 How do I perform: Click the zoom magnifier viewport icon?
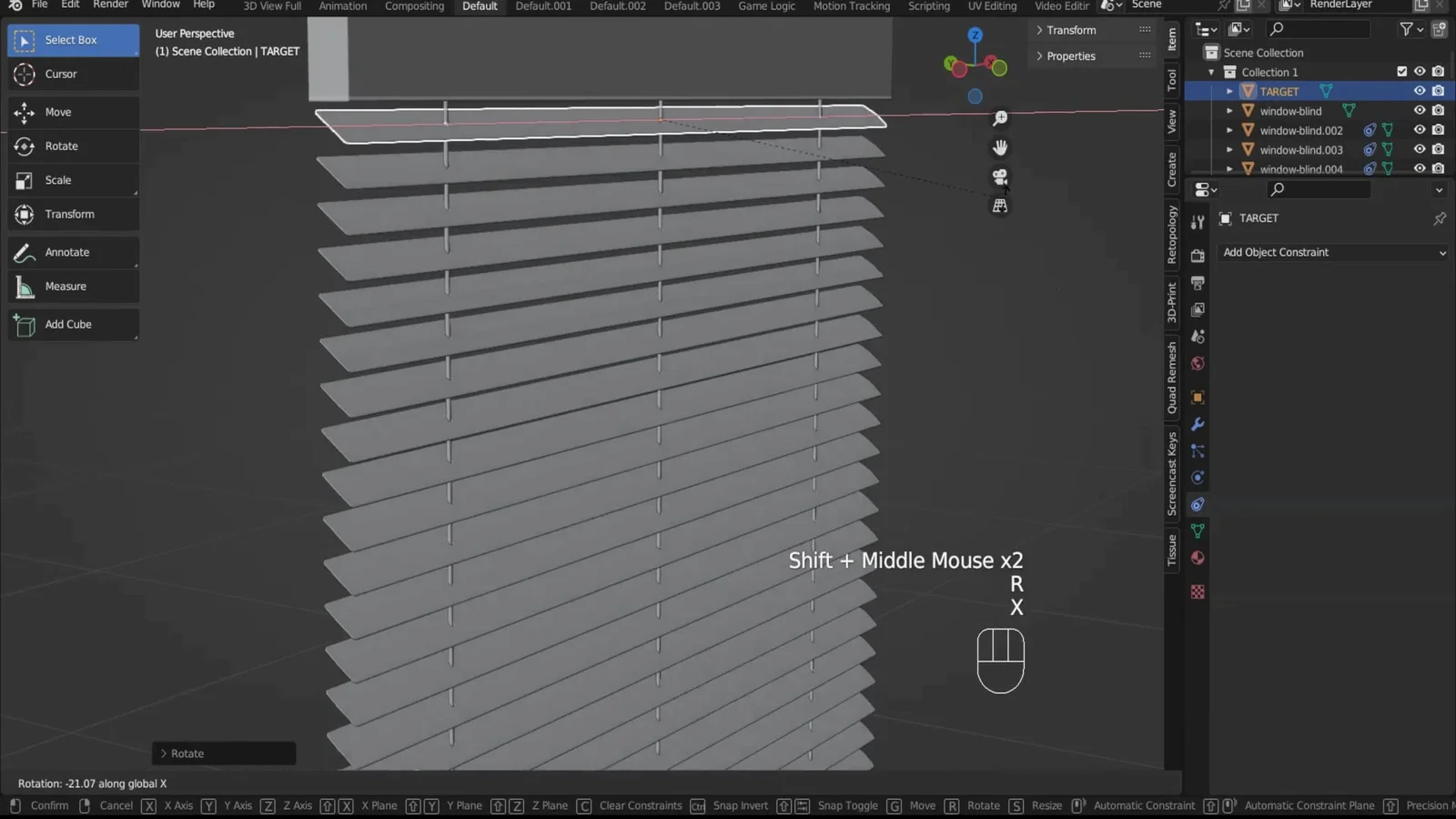pyautogui.click(x=1000, y=119)
